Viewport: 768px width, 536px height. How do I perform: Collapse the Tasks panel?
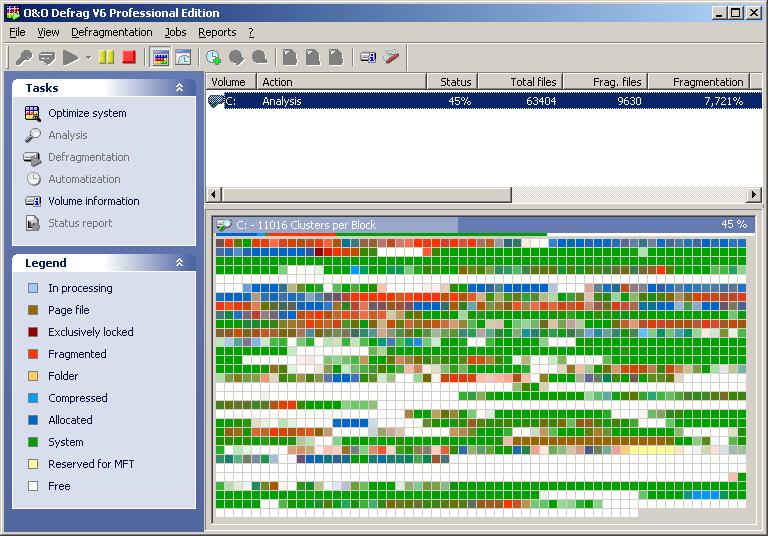[x=179, y=88]
